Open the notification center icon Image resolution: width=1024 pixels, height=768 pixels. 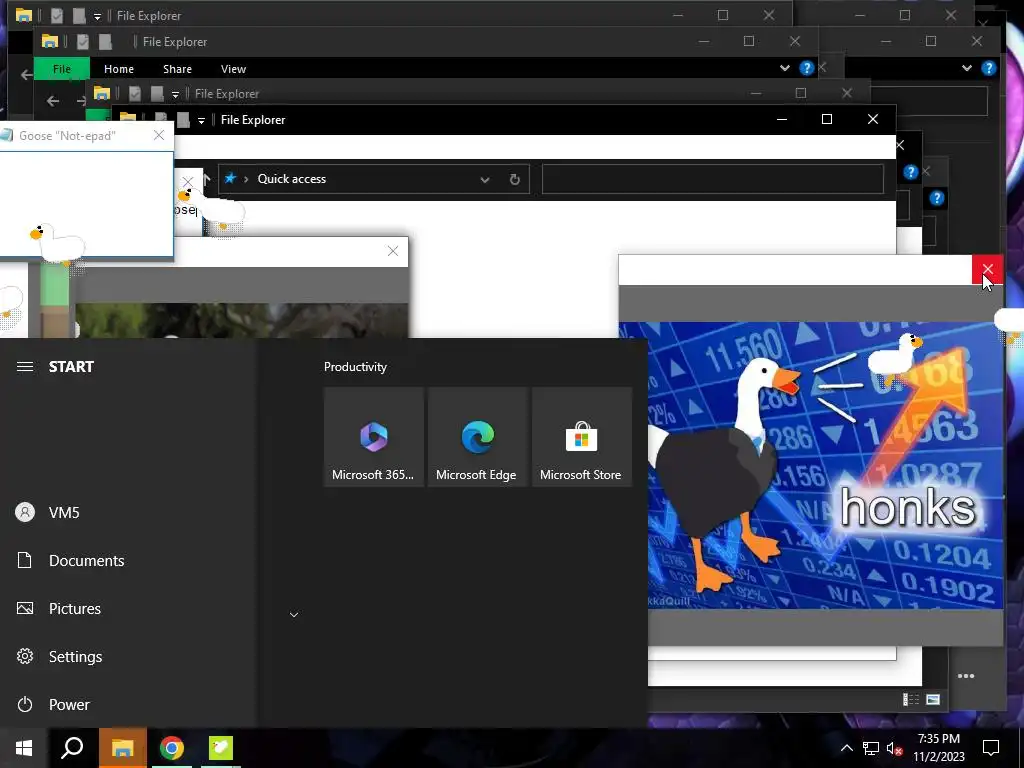pyautogui.click(x=991, y=748)
